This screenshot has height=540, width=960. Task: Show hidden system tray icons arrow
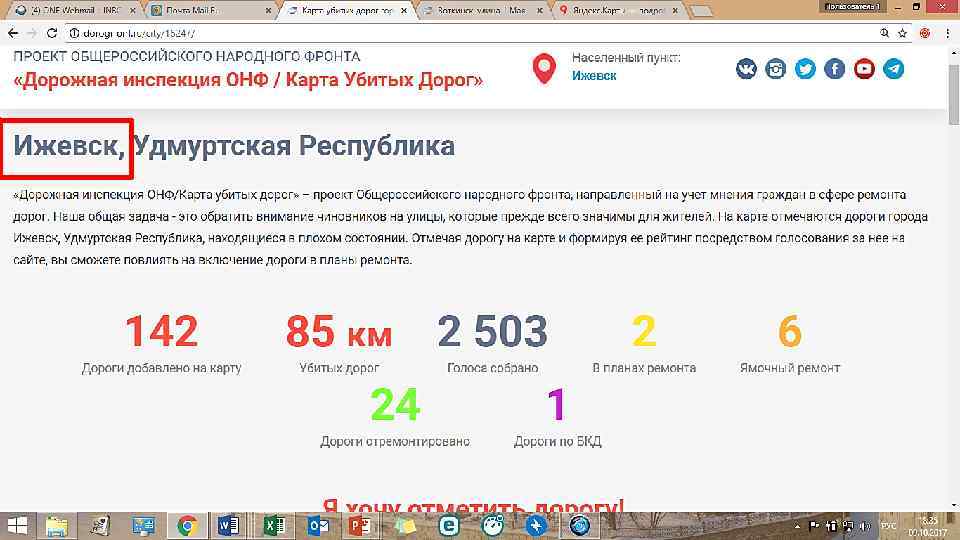click(x=798, y=526)
